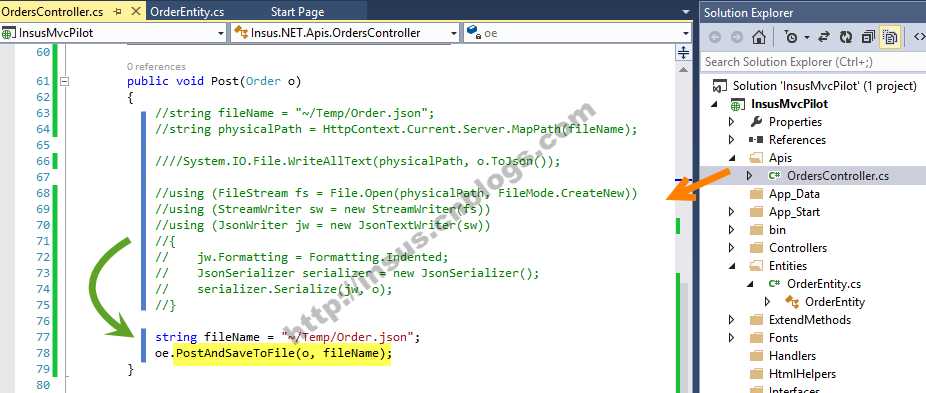Select OrdersController.cs in Solution Explorer

point(837,176)
